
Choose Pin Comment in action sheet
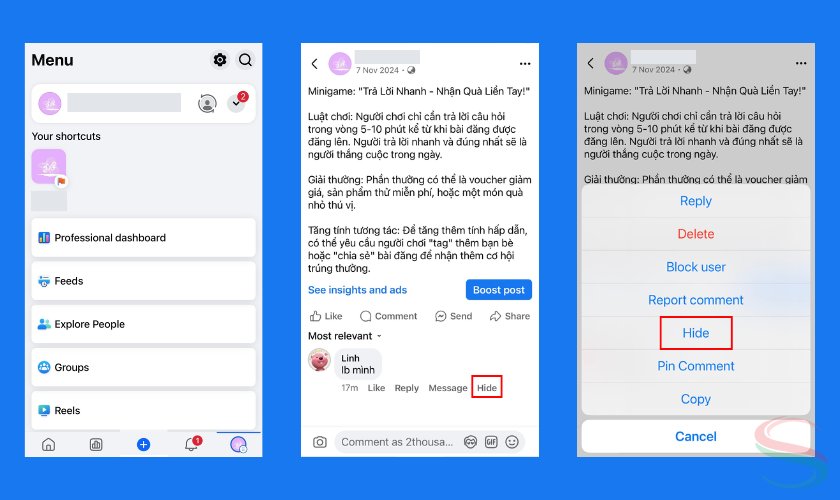[695, 366]
